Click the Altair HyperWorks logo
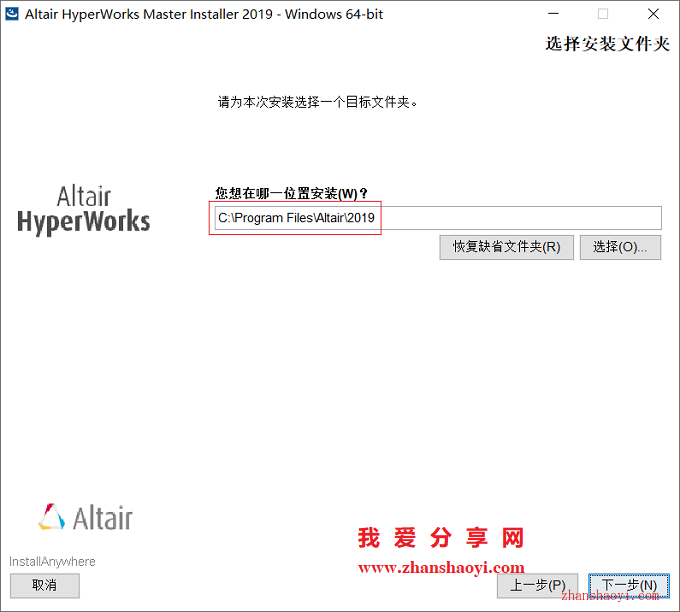Image resolution: width=680 pixels, height=612 pixels. click(84, 210)
